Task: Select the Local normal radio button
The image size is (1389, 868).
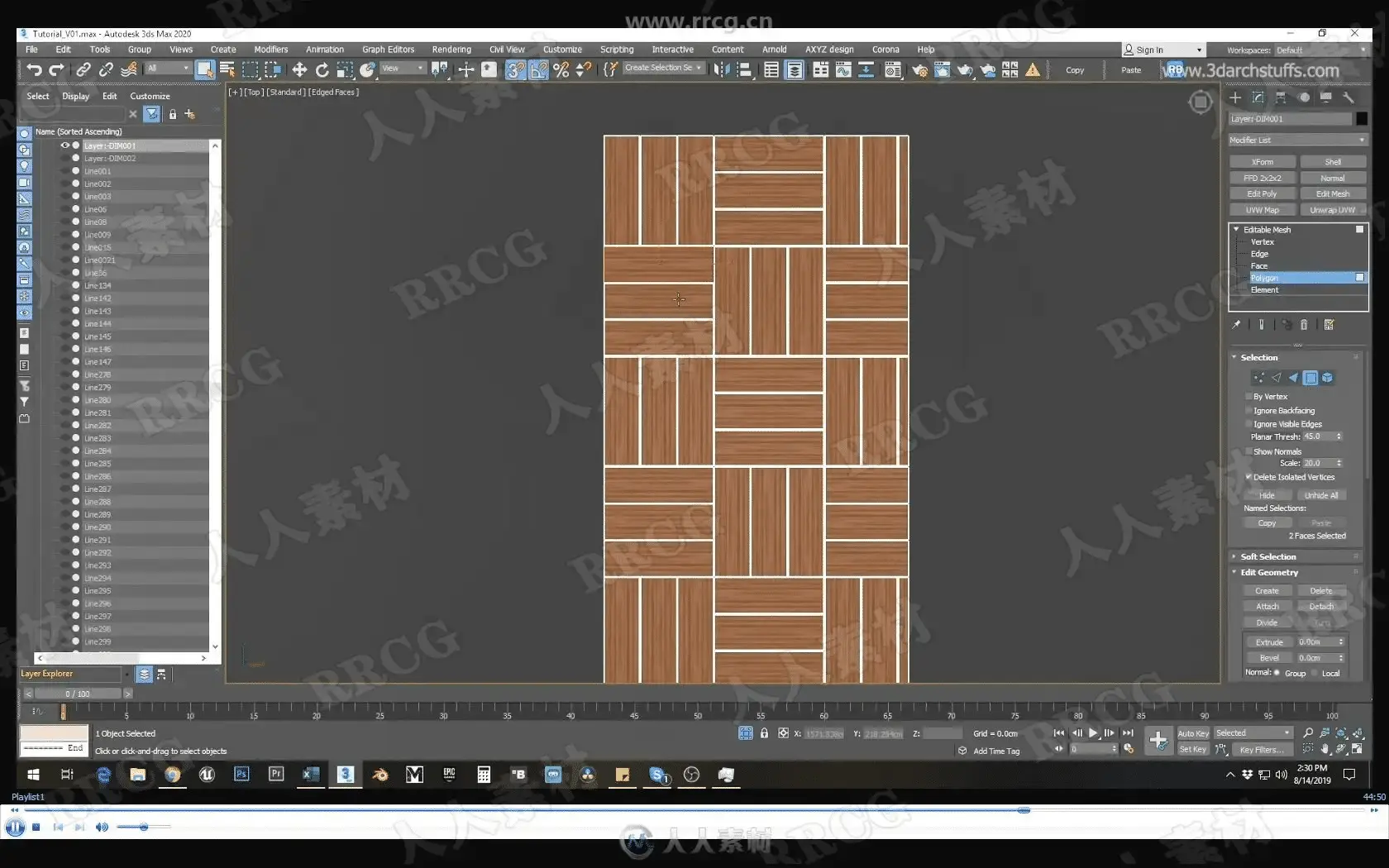Action: [1315, 673]
